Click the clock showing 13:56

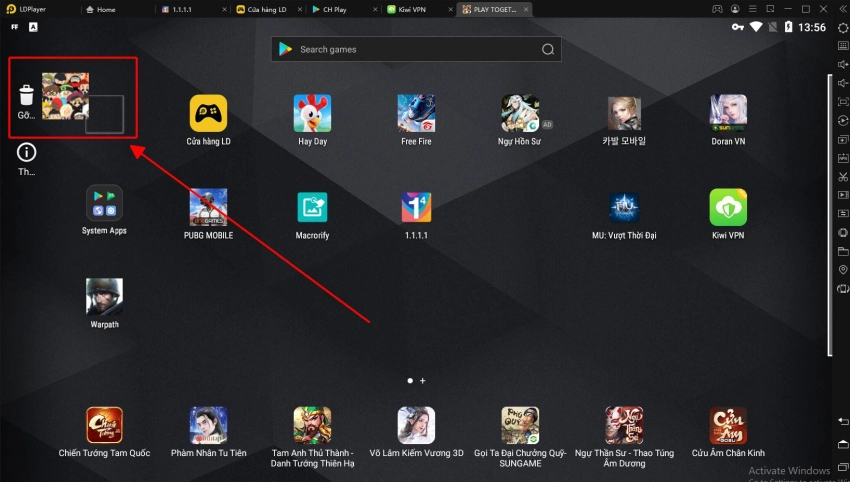pos(812,27)
